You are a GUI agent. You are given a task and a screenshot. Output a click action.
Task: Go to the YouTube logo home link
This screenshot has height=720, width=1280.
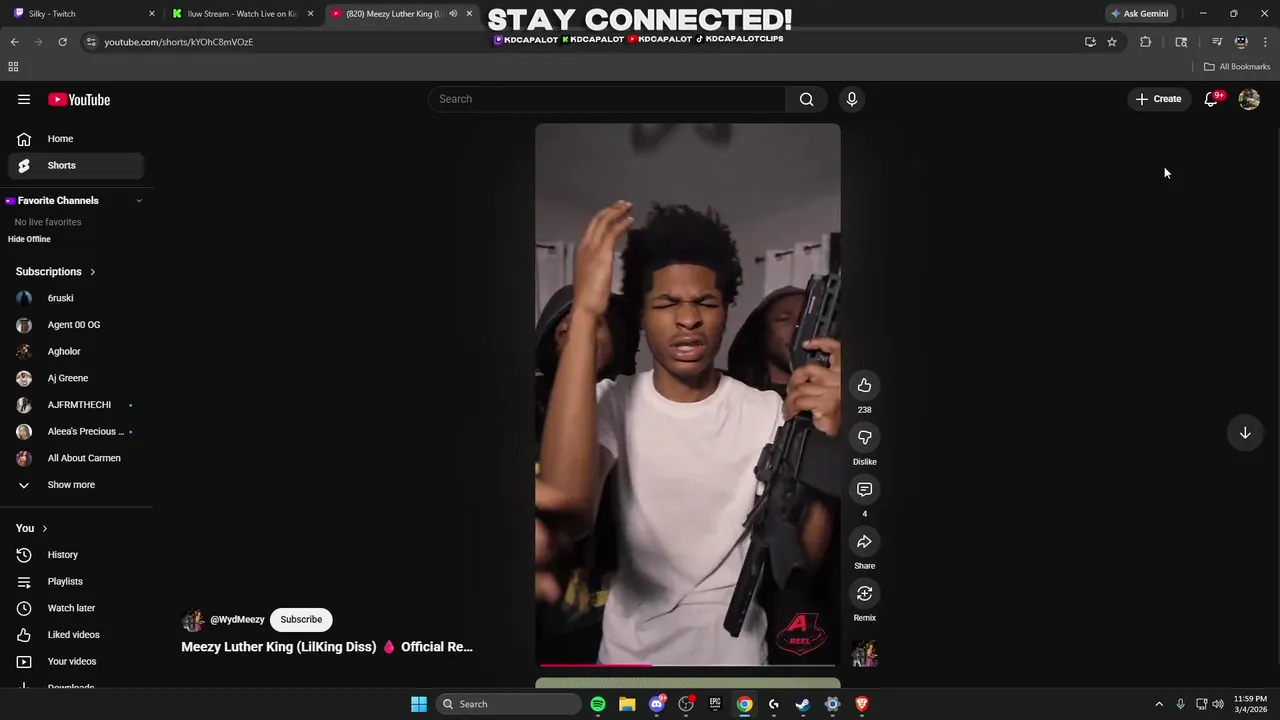tap(79, 99)
